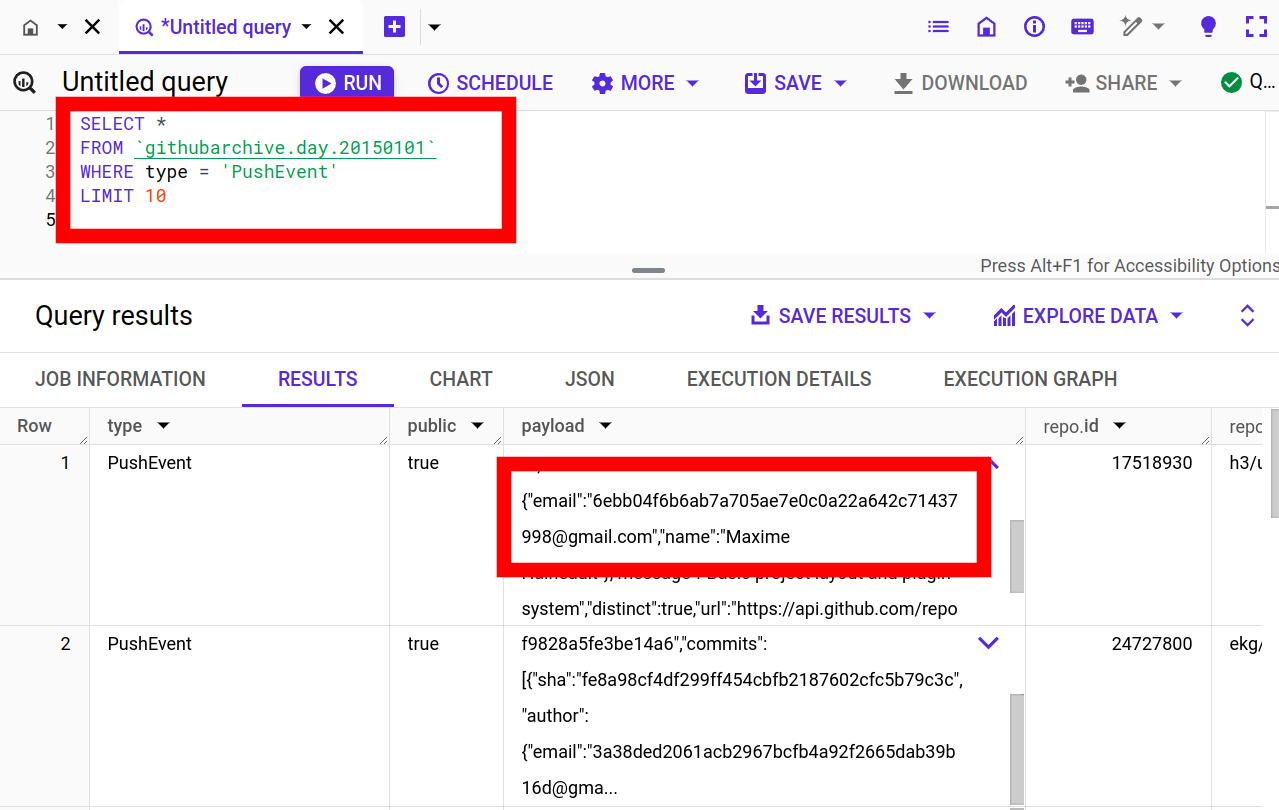Open a new query tab with plus icon
The height and width of the screenshot is (810, 1279).
(x=394, y=26)
